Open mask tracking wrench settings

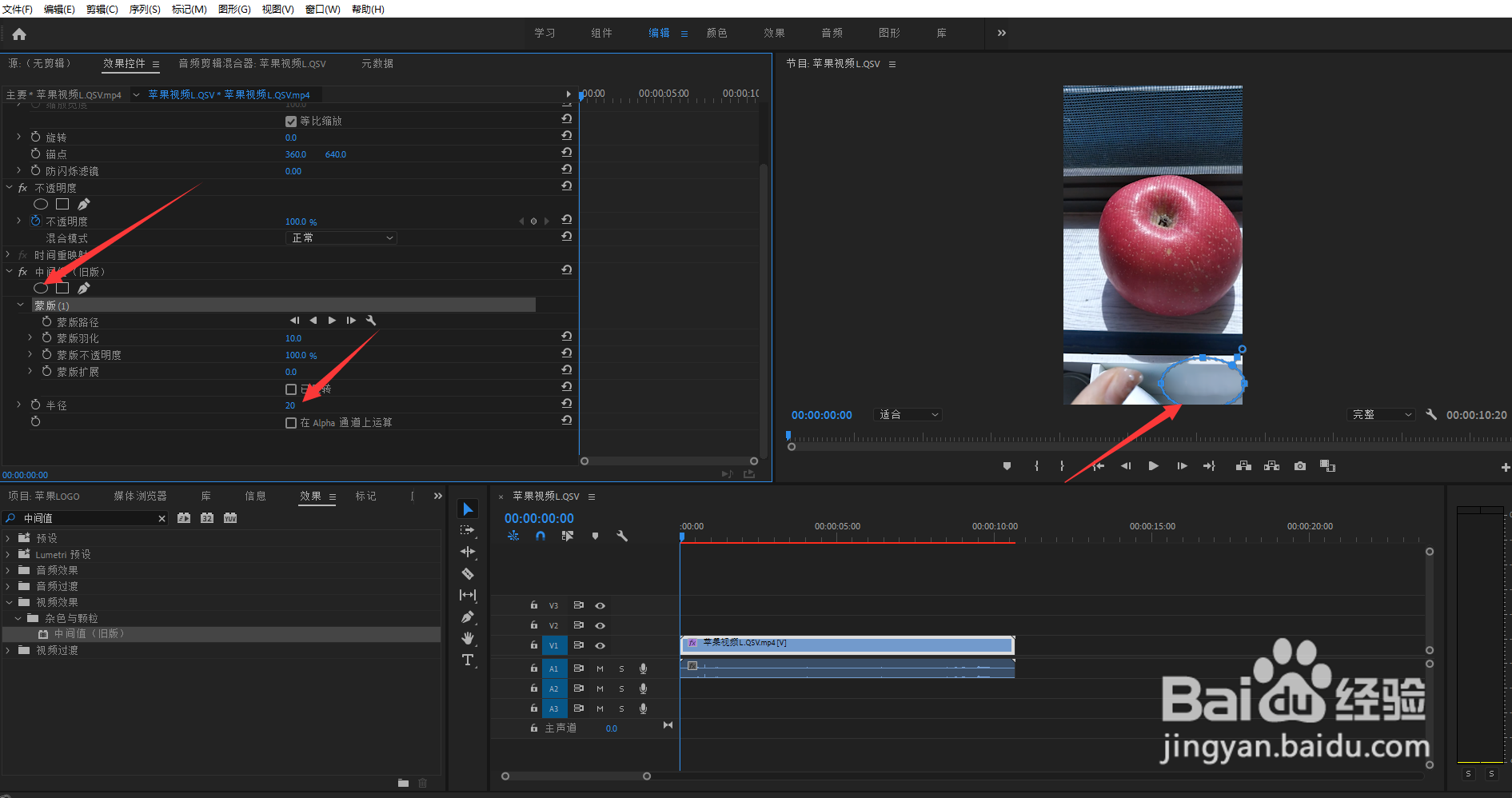pyautogui.click(x=370, y=321)
